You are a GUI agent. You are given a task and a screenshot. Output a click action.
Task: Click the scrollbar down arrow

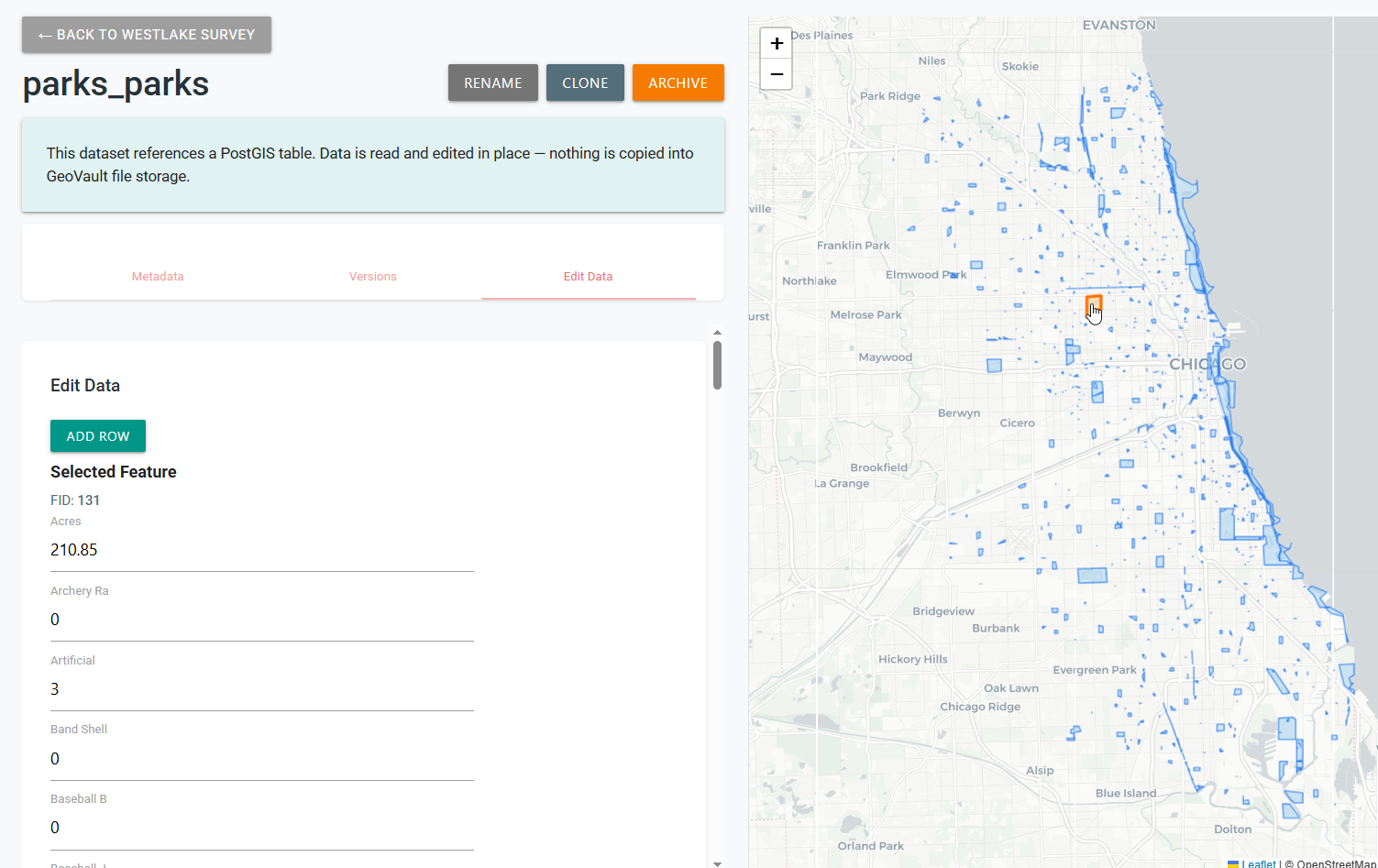click(x=717, y=863)
